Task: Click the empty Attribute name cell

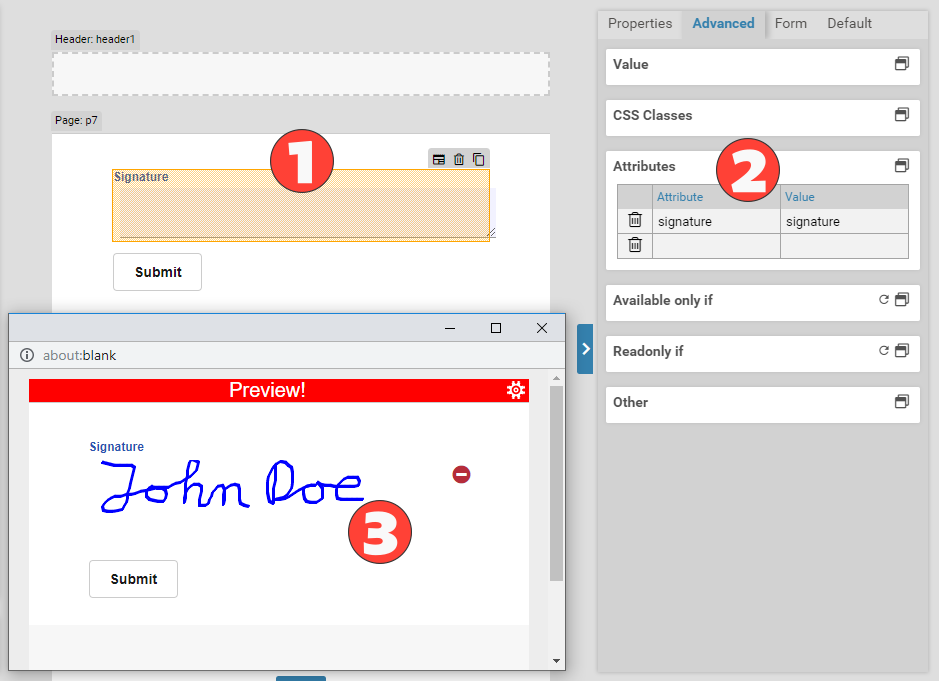Action: (x=716, y=246)
